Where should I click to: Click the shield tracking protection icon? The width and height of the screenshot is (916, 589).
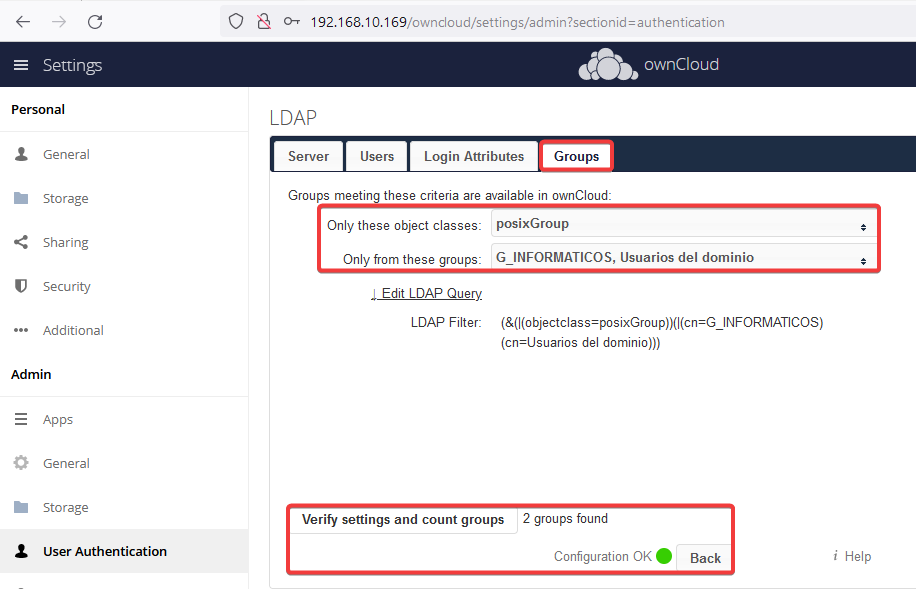[237, 21]
